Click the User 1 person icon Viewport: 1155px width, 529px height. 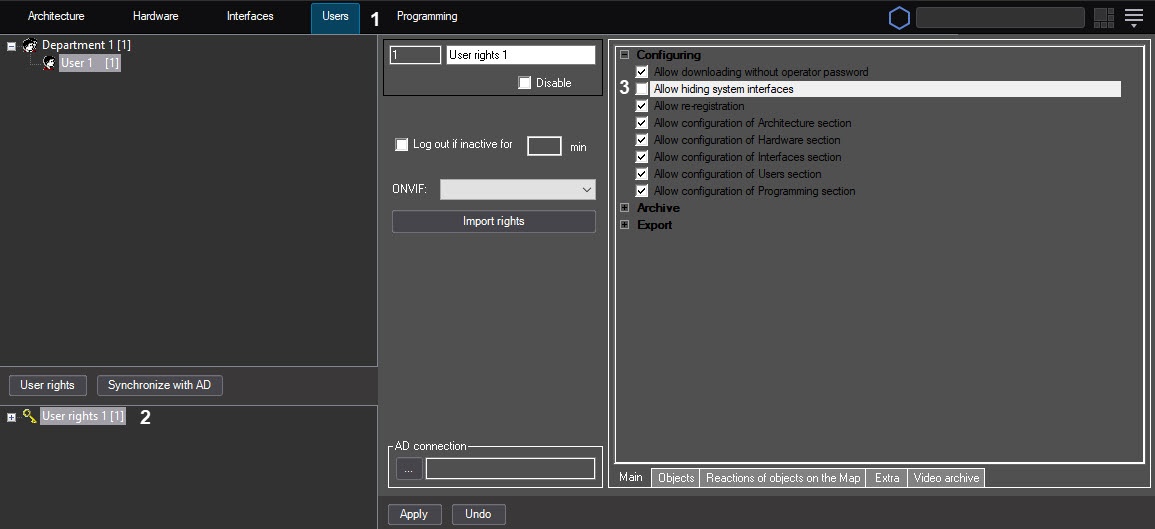coord(48,63)
